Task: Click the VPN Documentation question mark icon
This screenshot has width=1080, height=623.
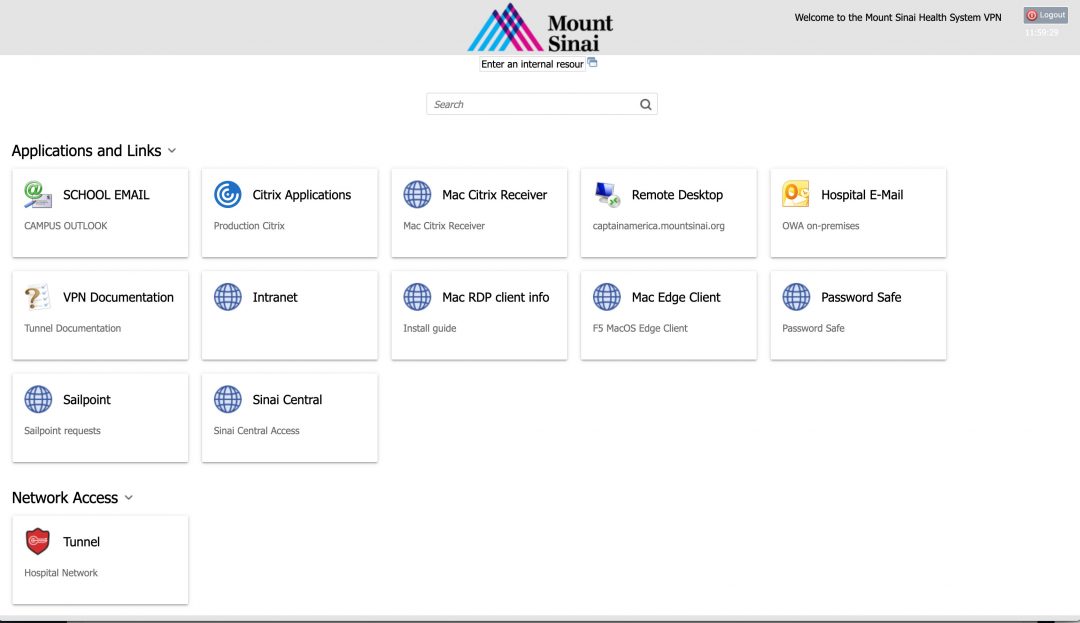Action: coord(38,297)
